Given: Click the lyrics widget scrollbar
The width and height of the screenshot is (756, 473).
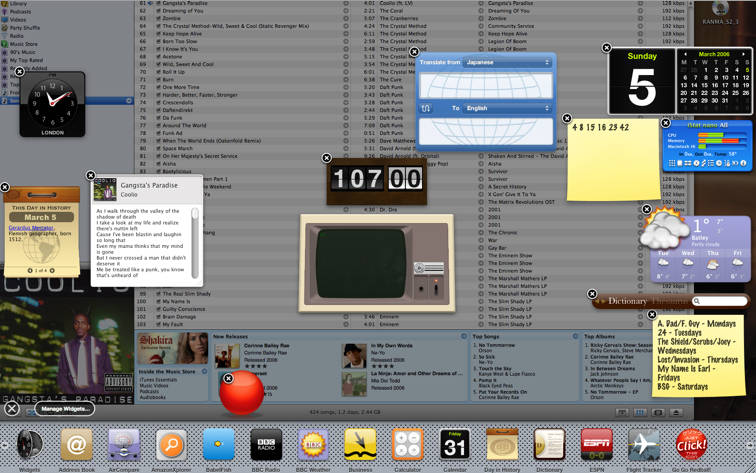Looking at the screenshot, I should [x=195, y=243].
